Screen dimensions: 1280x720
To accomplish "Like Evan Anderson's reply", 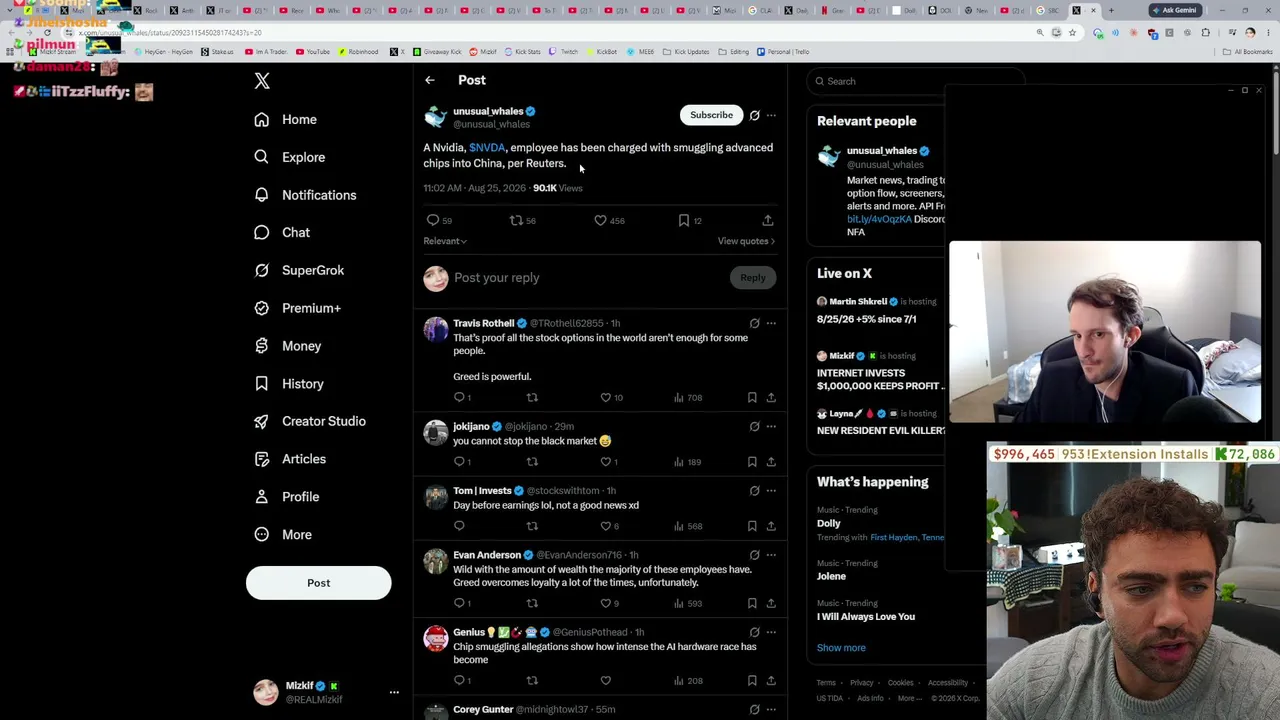I will click(x=605, y=603).
